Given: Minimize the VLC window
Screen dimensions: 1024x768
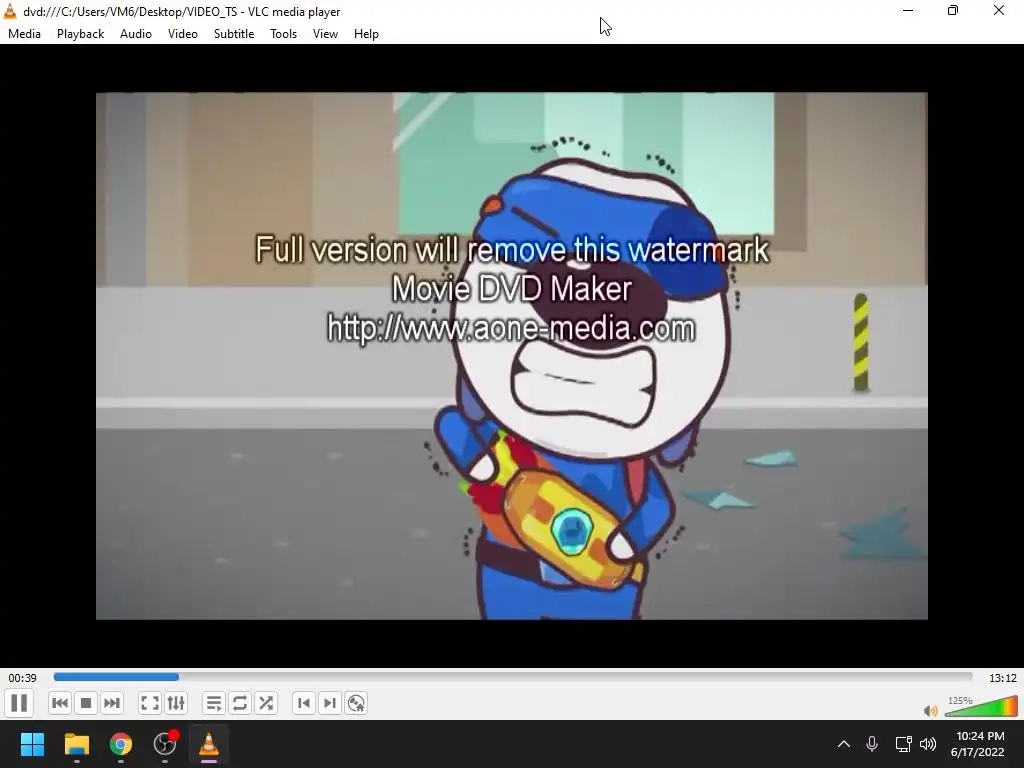Looking at the screenshot, I should 908,10.
